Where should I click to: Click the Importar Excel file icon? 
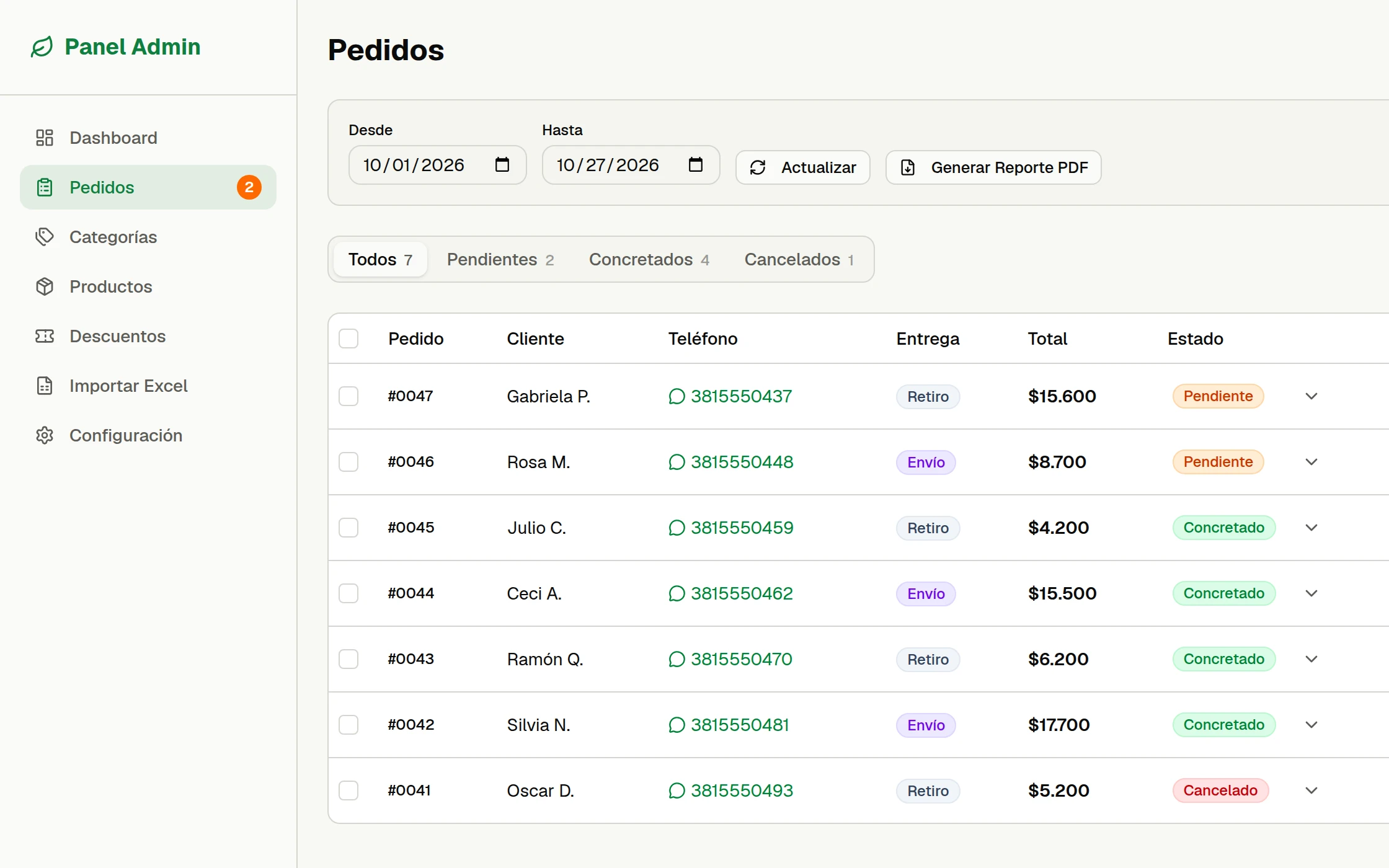tap(45, 386)
